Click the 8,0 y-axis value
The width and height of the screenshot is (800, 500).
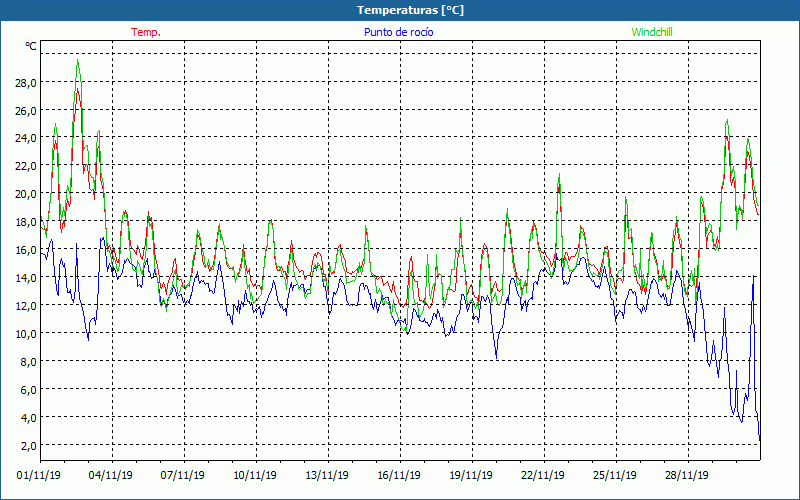[28, 362]
